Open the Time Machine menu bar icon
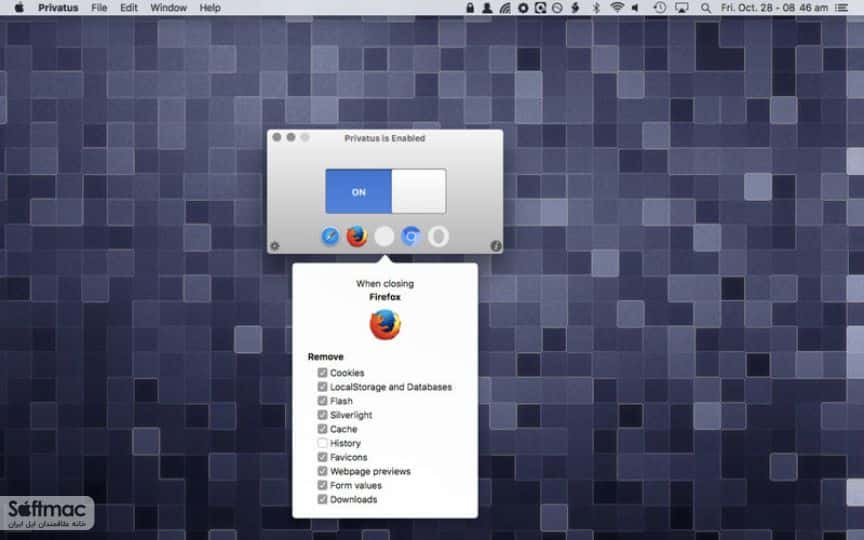The width and height of the screenshot is (864, 540). pyautogui.click(x=660, y=8)
